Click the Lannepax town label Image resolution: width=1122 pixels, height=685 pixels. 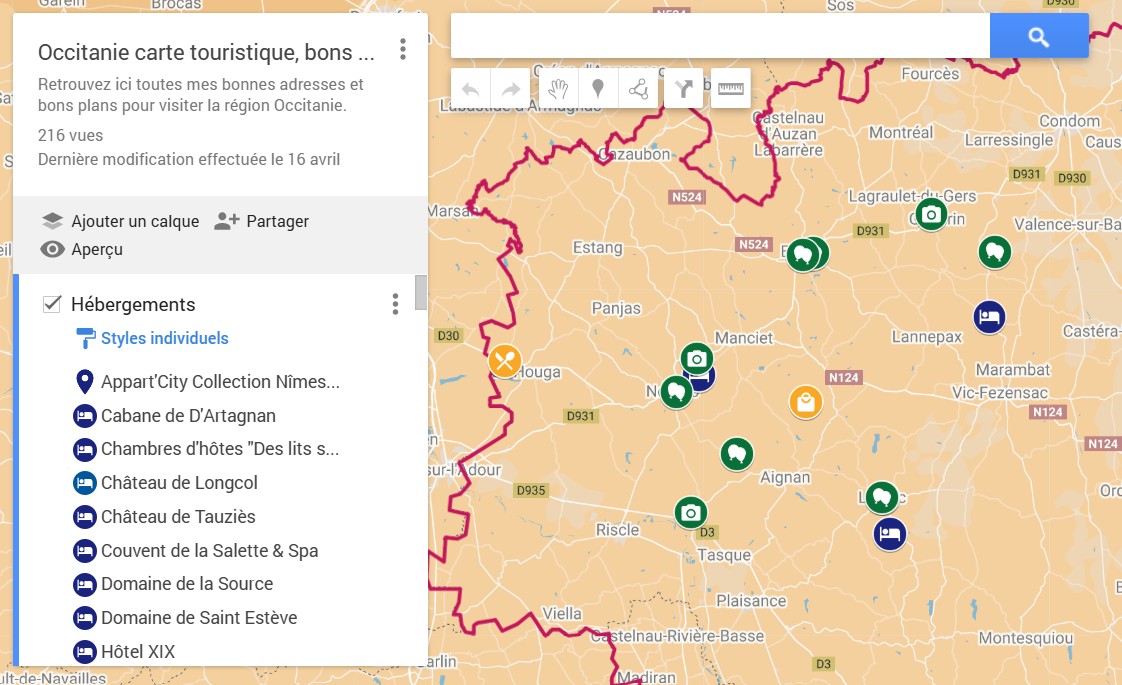(x=927, y=336)
